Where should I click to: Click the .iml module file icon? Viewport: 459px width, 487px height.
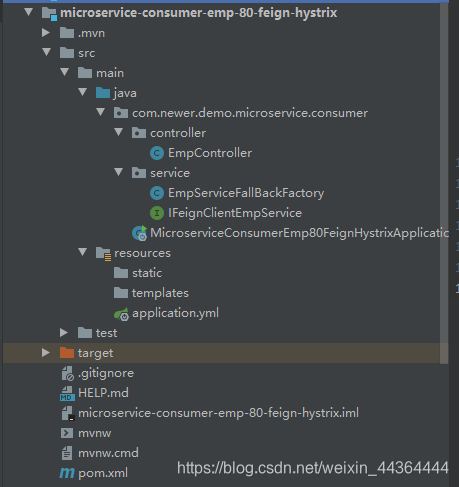(x=68, y=413)
